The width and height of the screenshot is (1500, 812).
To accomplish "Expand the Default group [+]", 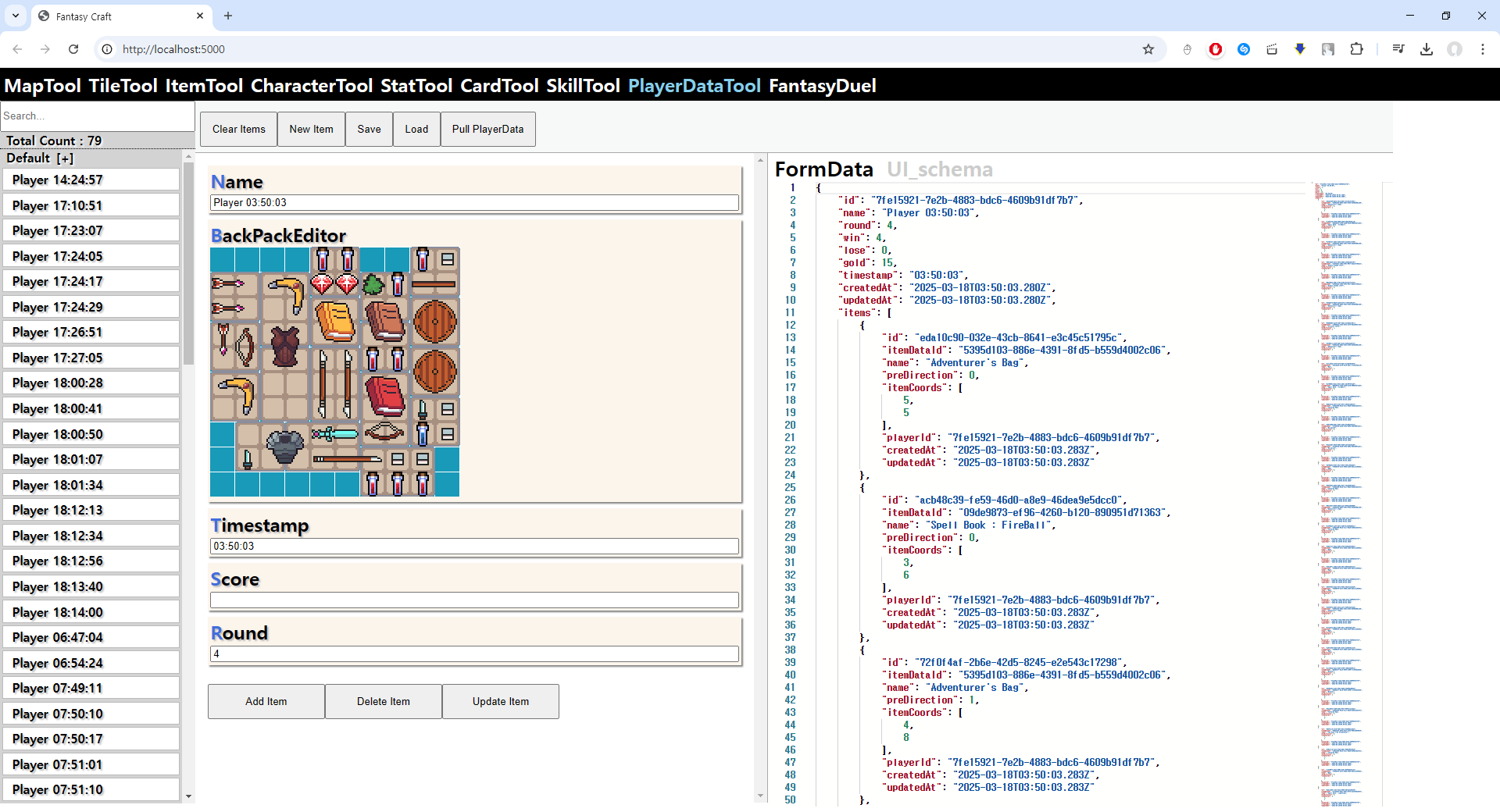I will tap(65, 158).
